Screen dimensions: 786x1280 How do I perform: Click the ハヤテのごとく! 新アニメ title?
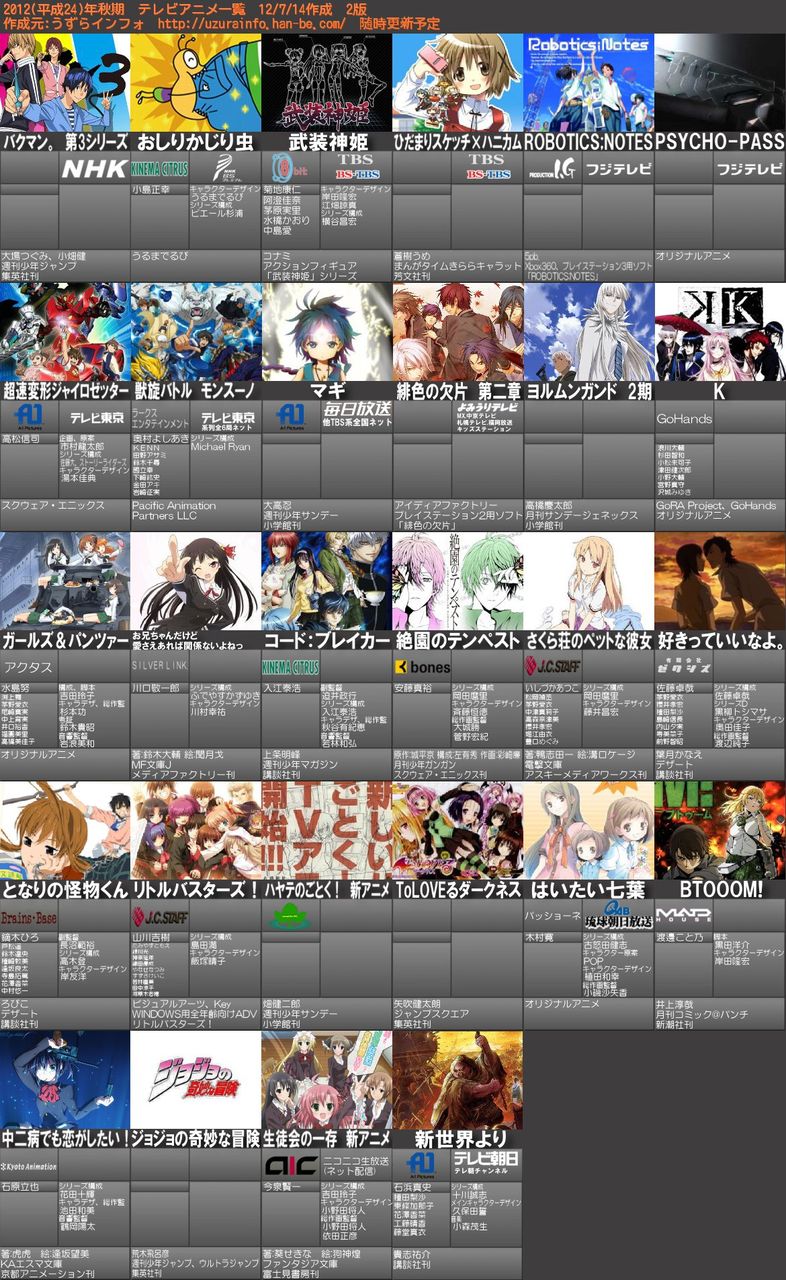coord(327,890)
